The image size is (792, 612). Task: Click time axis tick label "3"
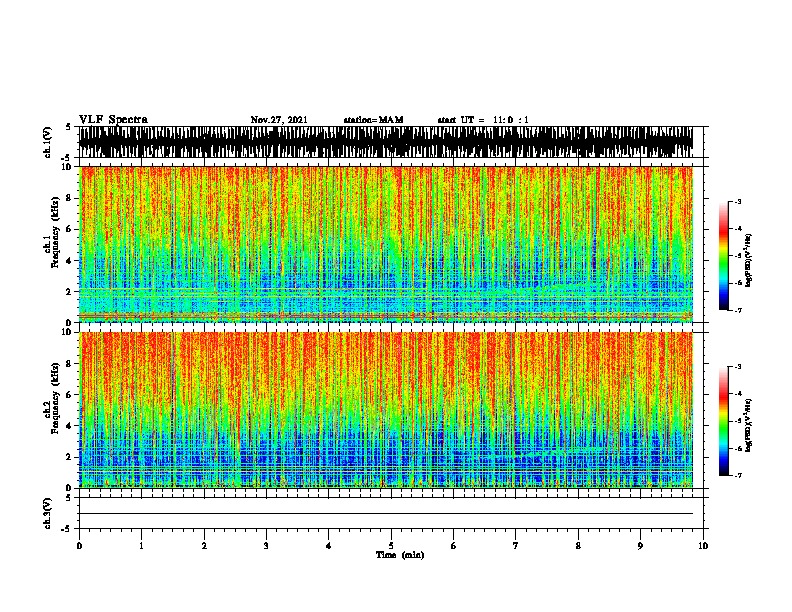tap(266, 545)
